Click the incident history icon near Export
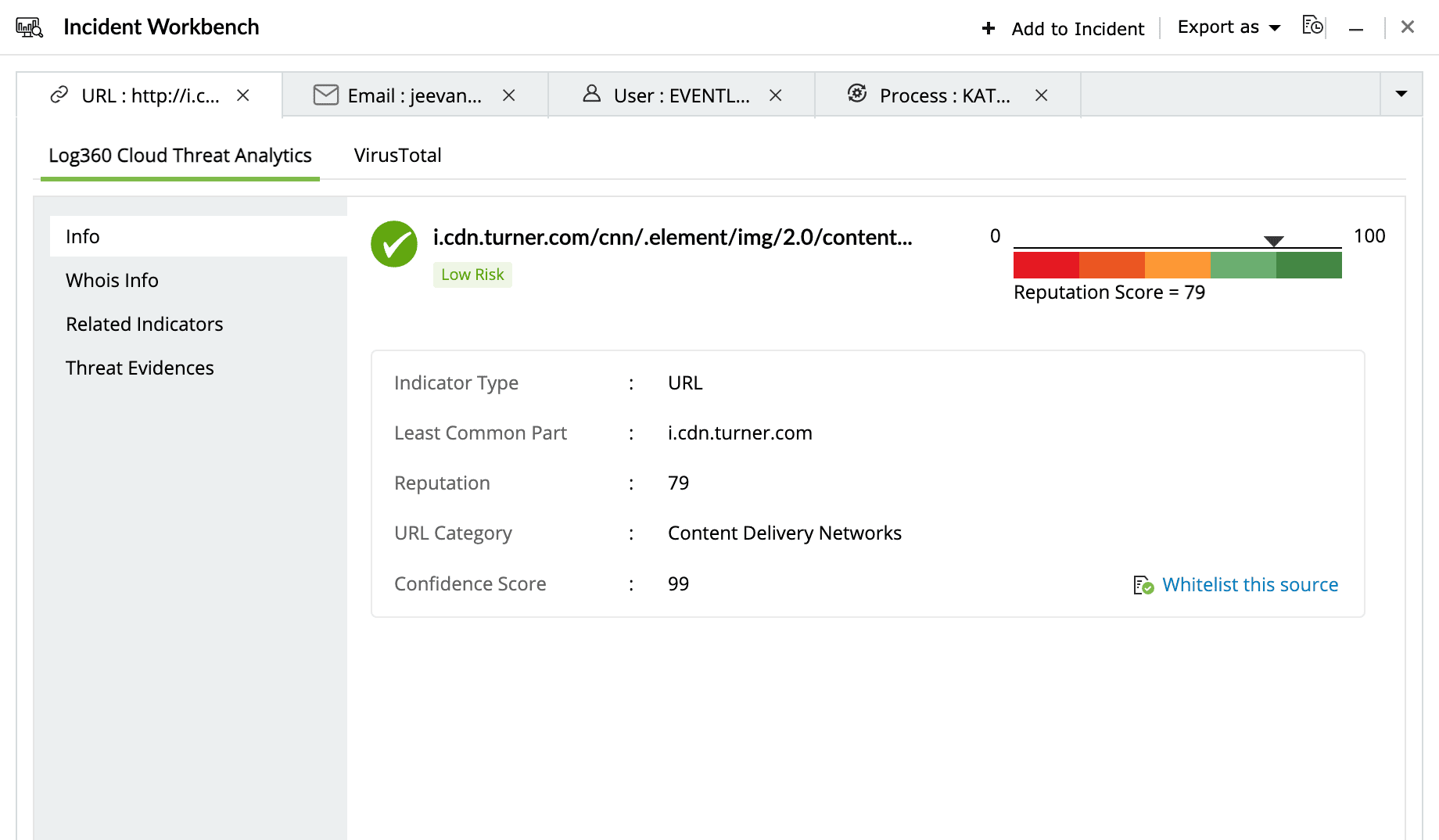Screen dimensions: 1439x840 click(x=1312, y=26)
